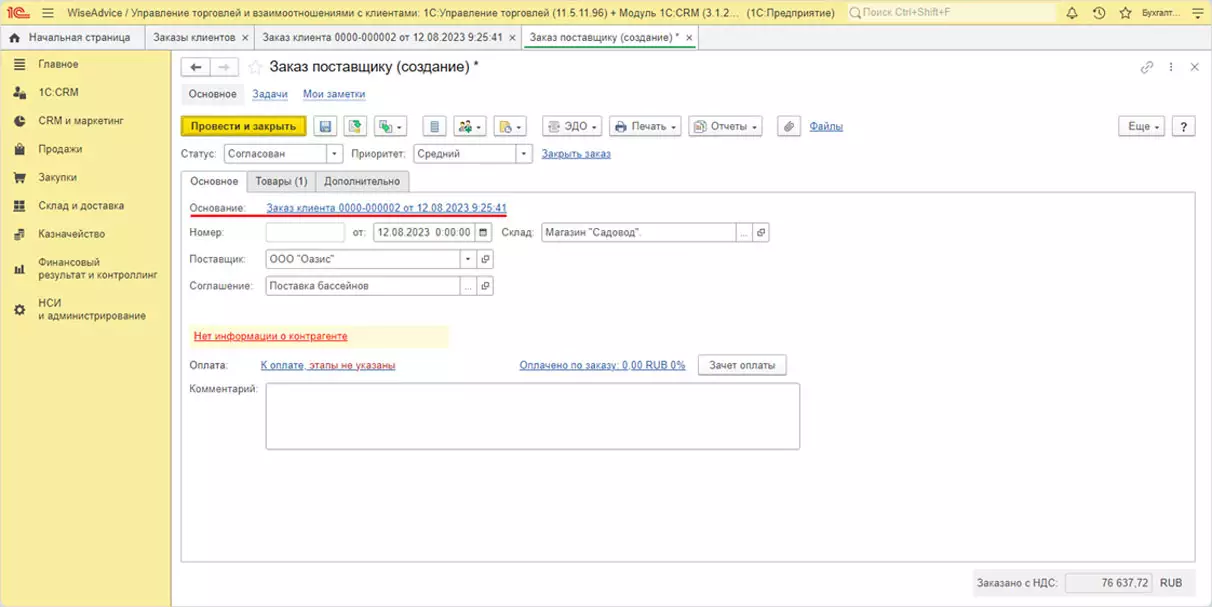The width and height of the screenshot is (1212, 607).
Task: Open the document folder dropdown icon
Action: [x=510, y=126]
